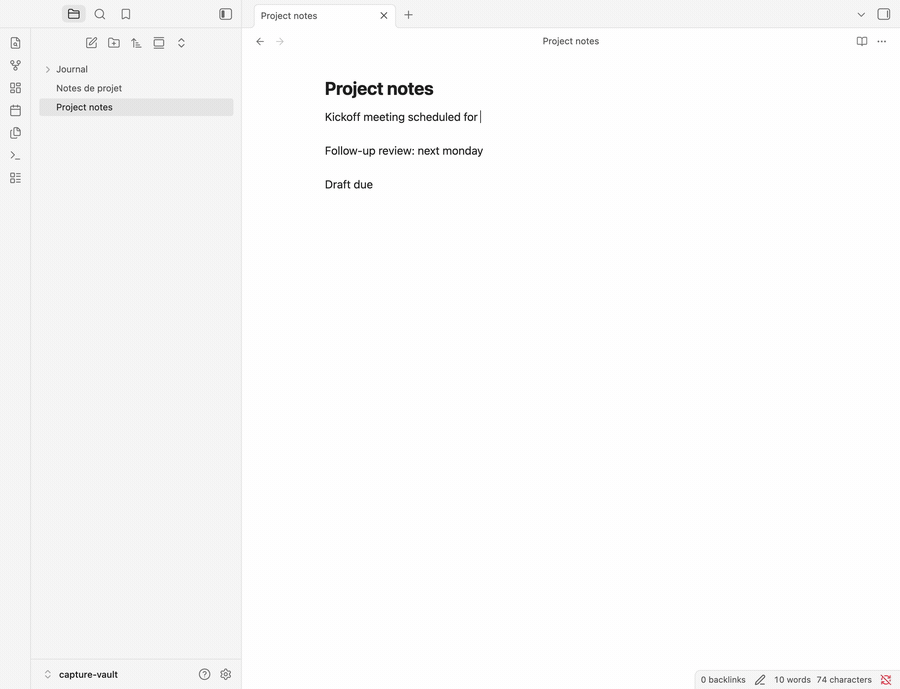Open the command palette
The height and width of the screenshot is (689, 900).
pos(15,156)
